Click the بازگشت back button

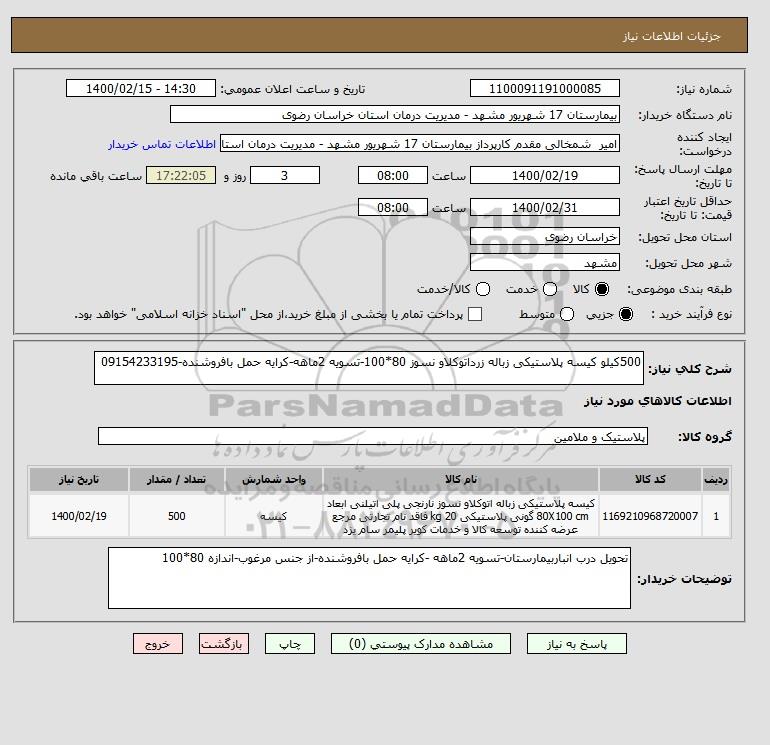pos(224,644)
